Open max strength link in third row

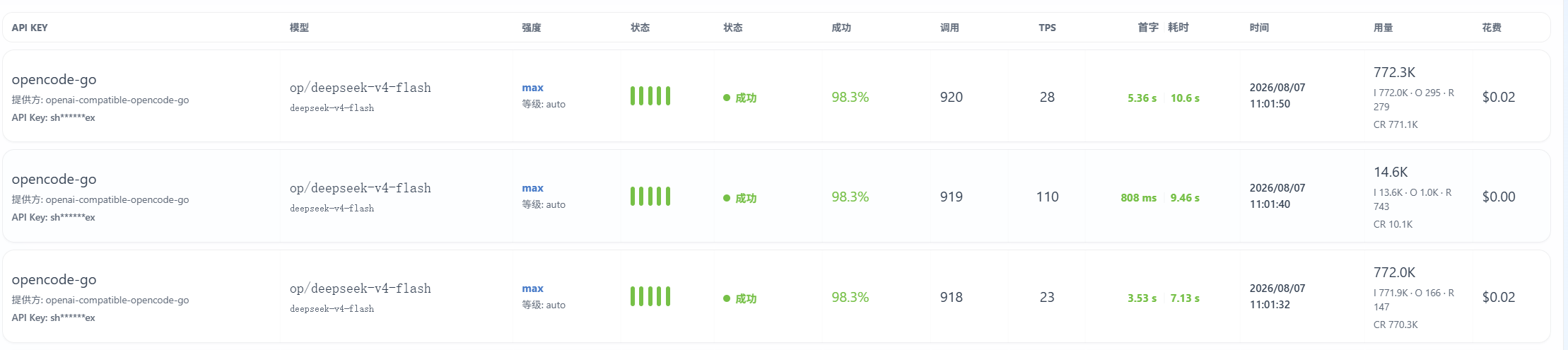click(x=532, y=288)
